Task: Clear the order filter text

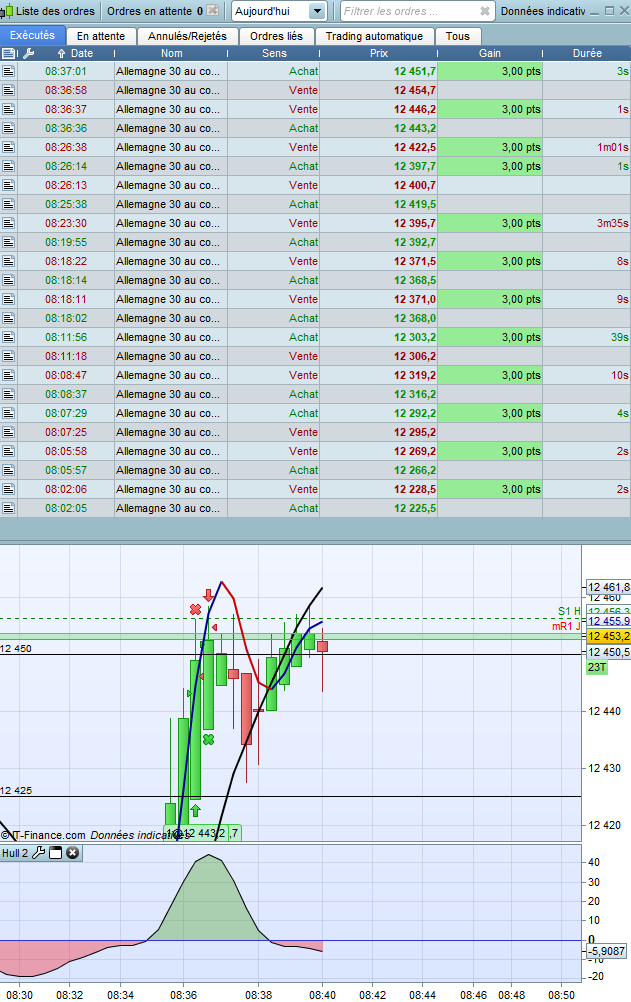Action: [485, 12]
